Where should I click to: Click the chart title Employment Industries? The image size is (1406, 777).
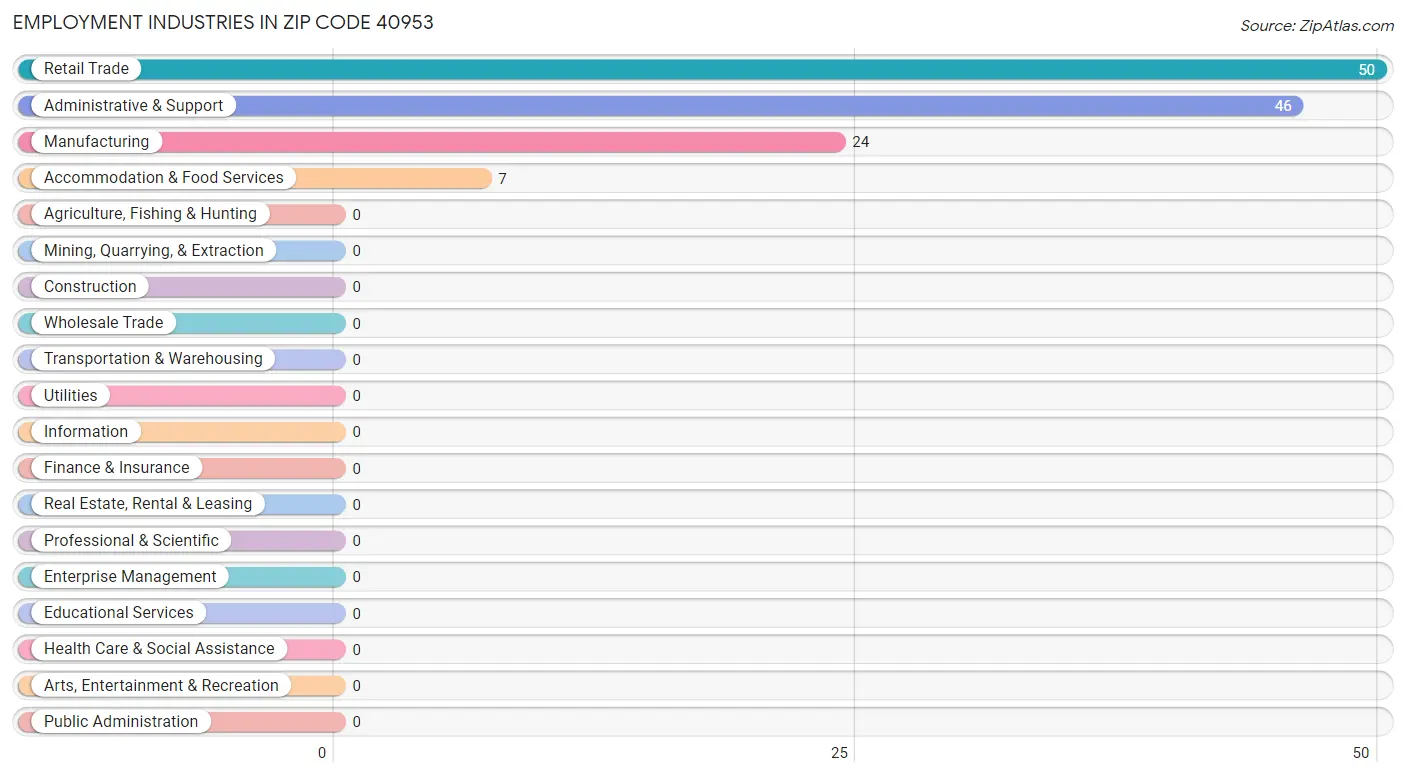point(223,22)
